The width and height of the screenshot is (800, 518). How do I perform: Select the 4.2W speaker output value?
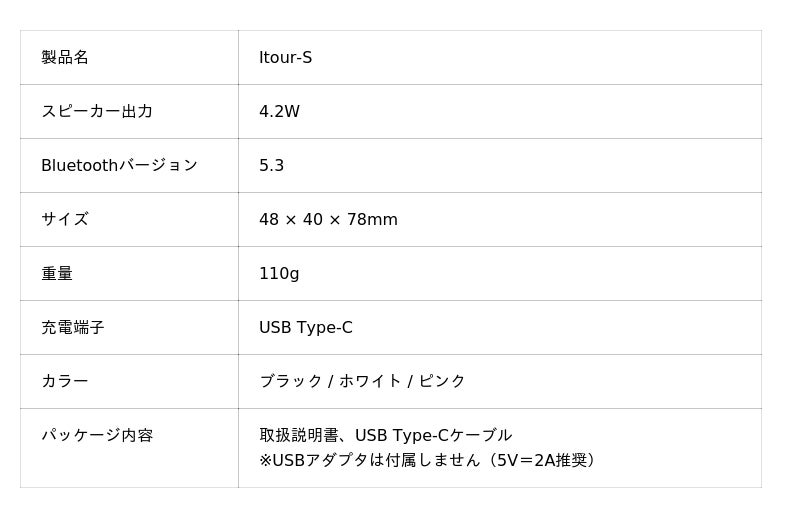pyautogui.click(x=279, y=112)
